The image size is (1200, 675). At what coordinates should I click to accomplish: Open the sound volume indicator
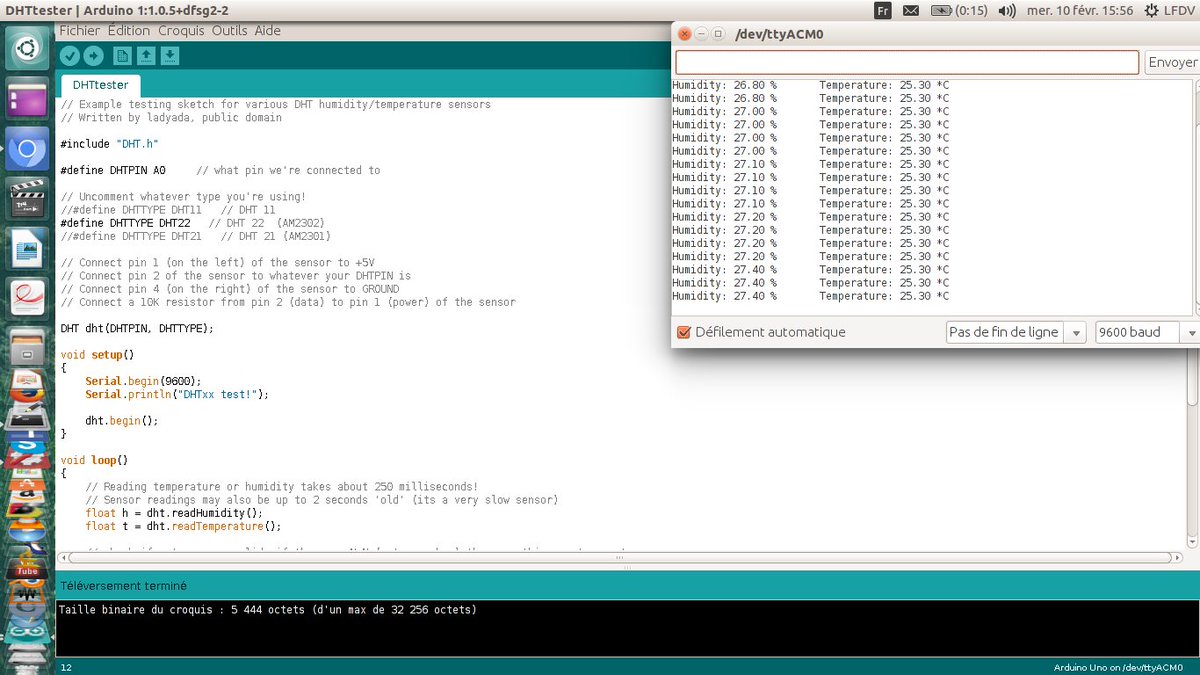(x=1007, y=10)
